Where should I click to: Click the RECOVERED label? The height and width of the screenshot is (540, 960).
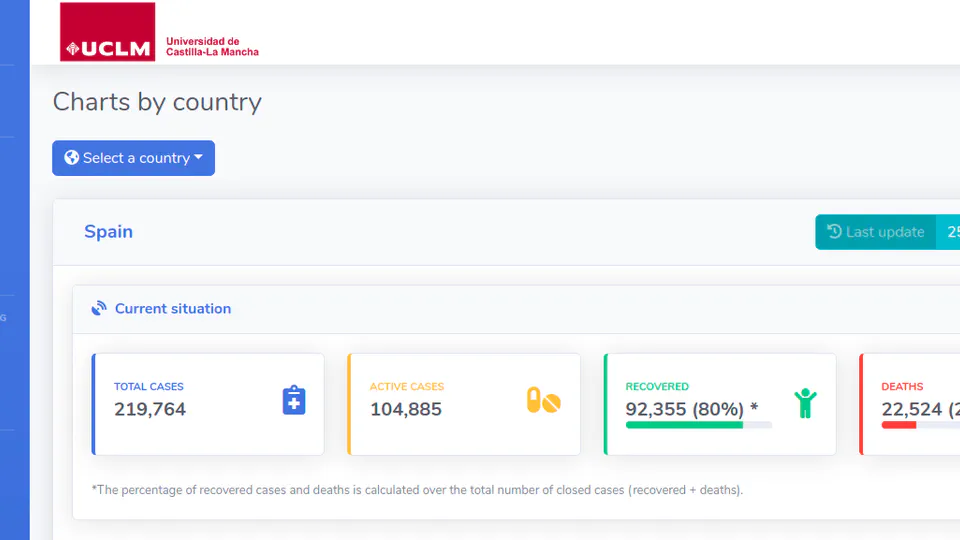click(657, 386)
